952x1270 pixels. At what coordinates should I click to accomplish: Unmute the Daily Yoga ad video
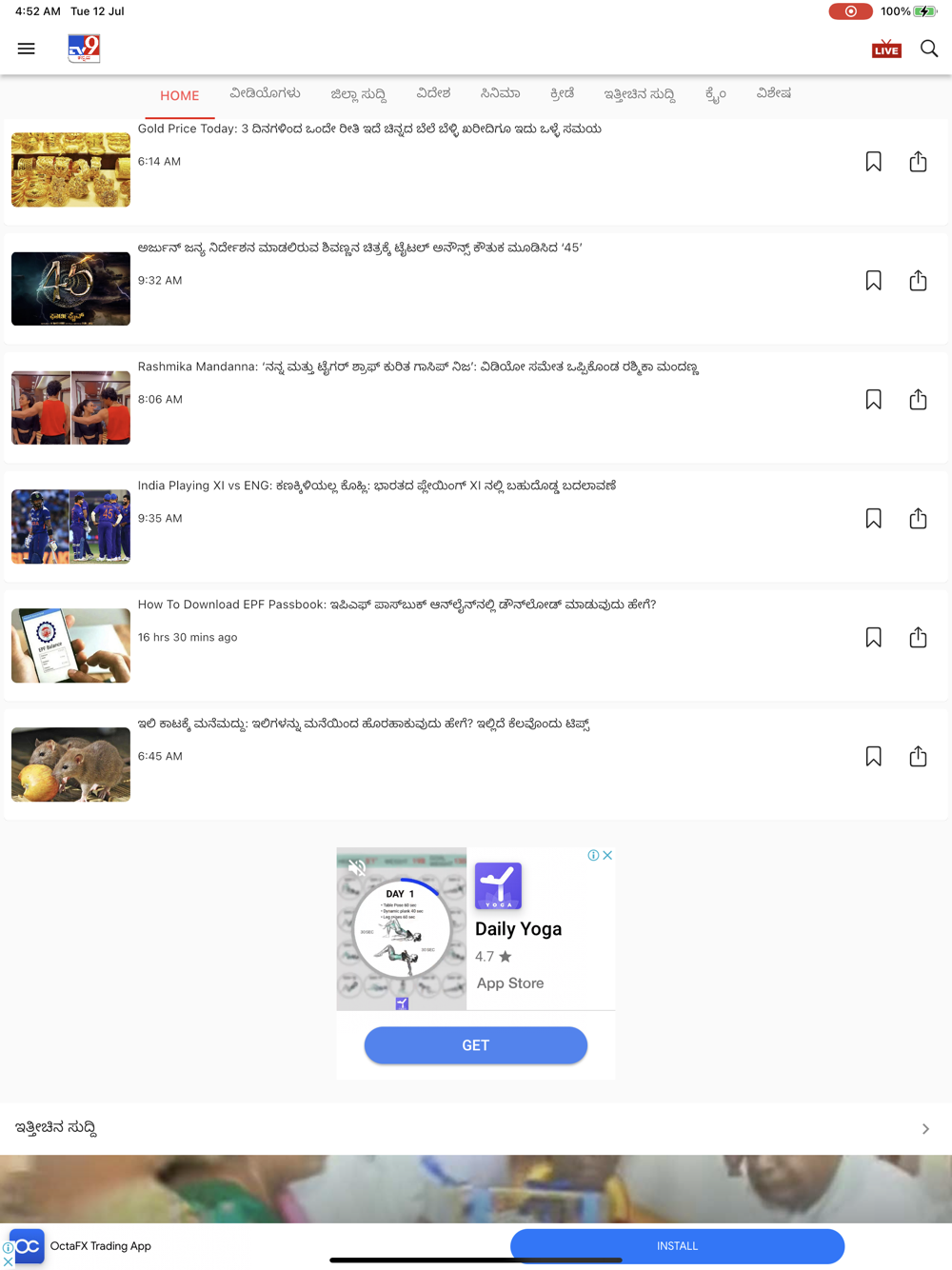pos(357,867)
